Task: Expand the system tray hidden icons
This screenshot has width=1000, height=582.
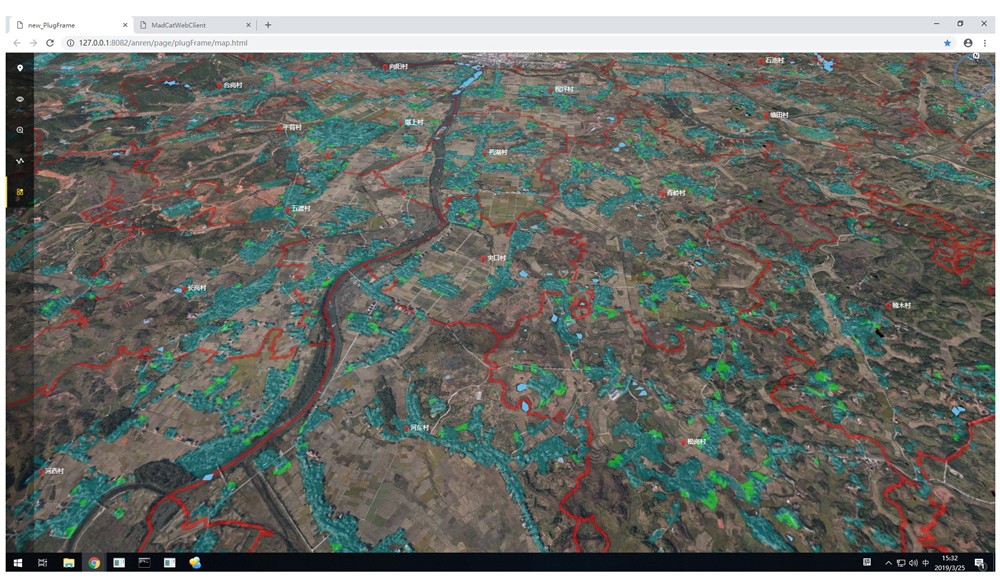Action: 888,563
